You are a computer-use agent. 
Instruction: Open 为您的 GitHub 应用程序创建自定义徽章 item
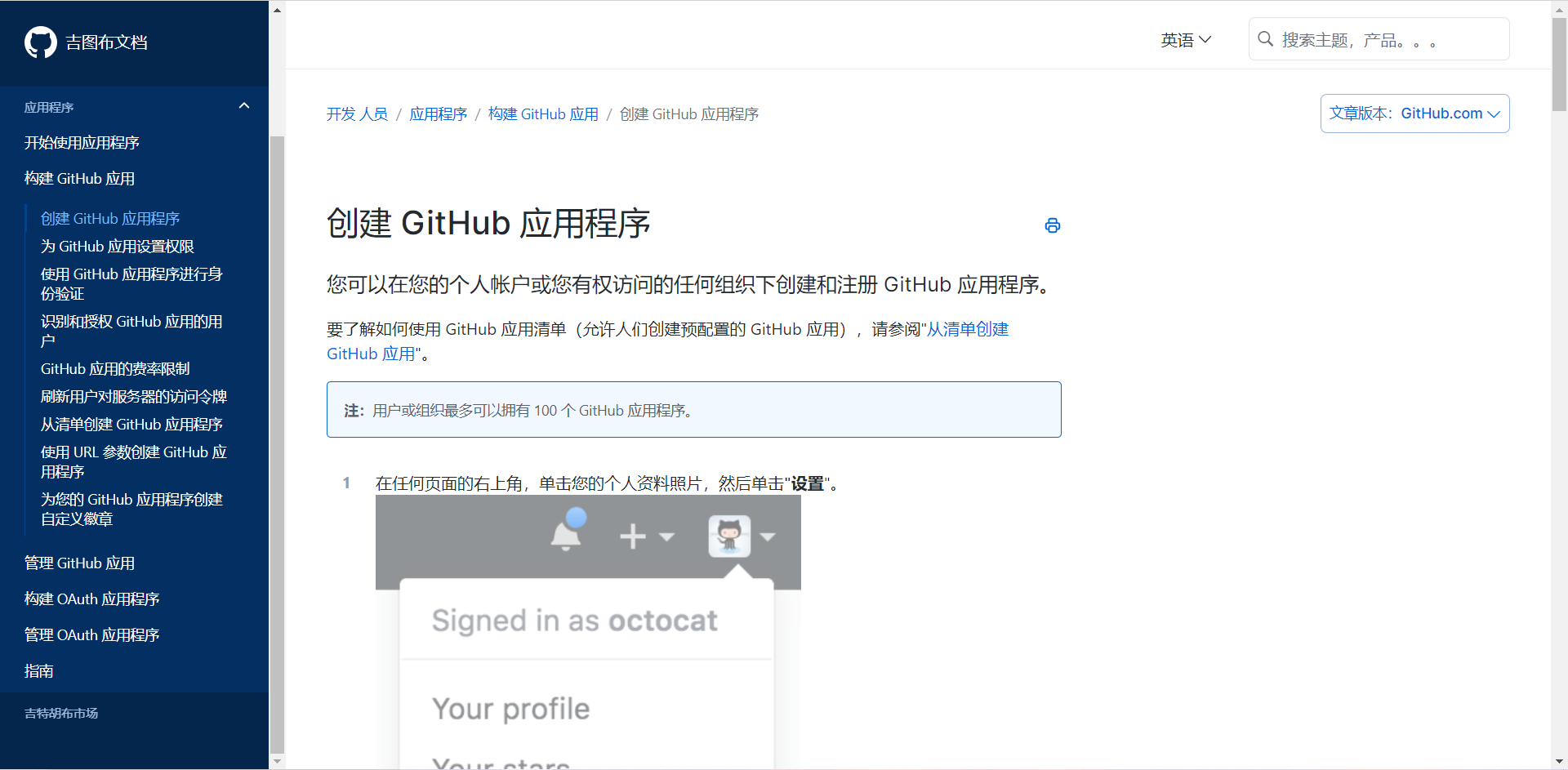coord(132,509)
